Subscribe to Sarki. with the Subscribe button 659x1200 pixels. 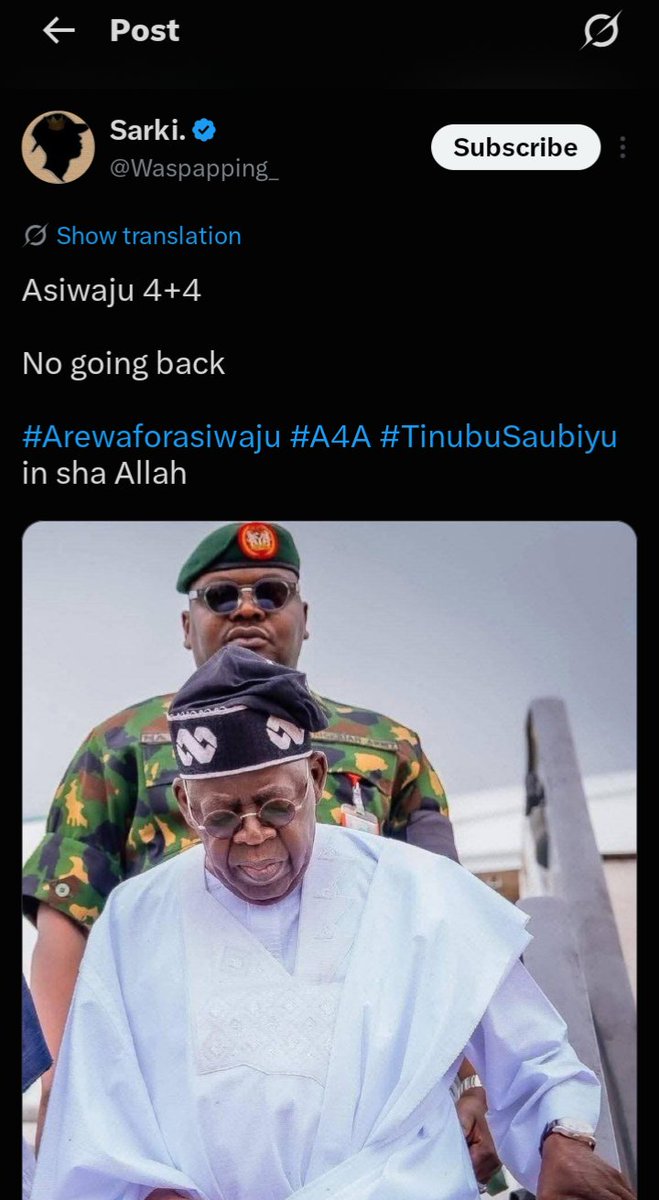coord(515,147)
